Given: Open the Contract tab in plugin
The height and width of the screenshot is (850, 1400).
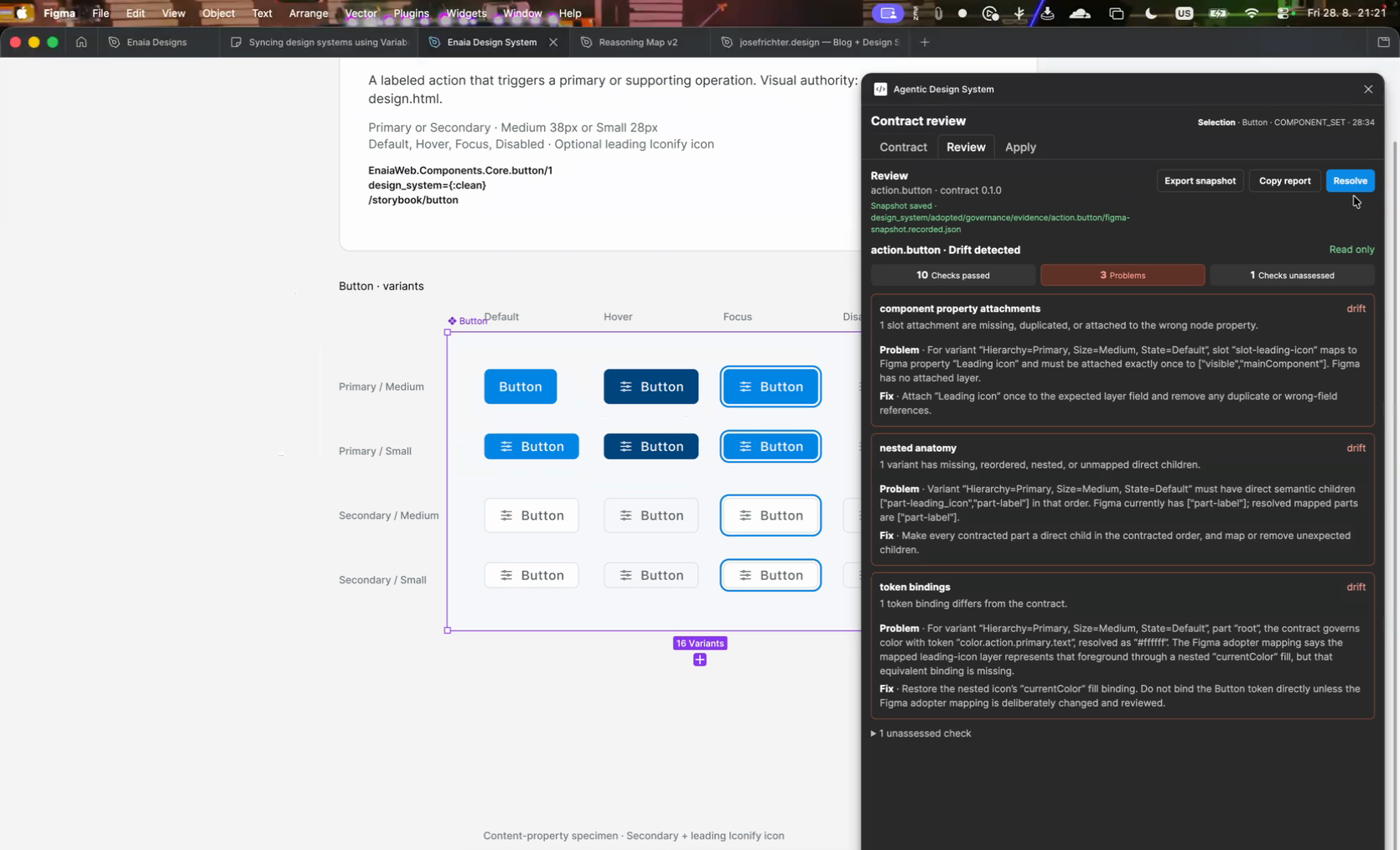Looking at the screenshot, I should 903,147.
